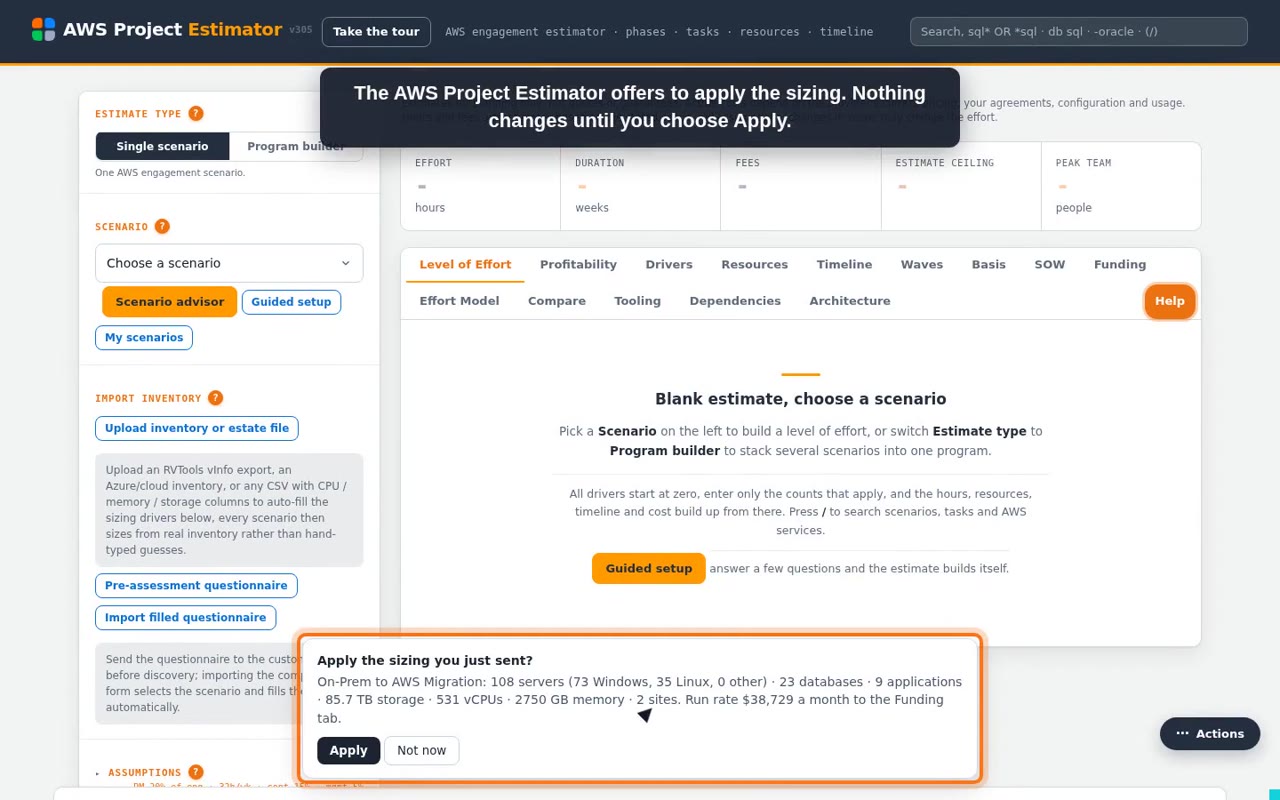Image resolution: width=1280 pixels, height=800 pixels.
Task: Open My scenarios
Action: pos(144,338)
